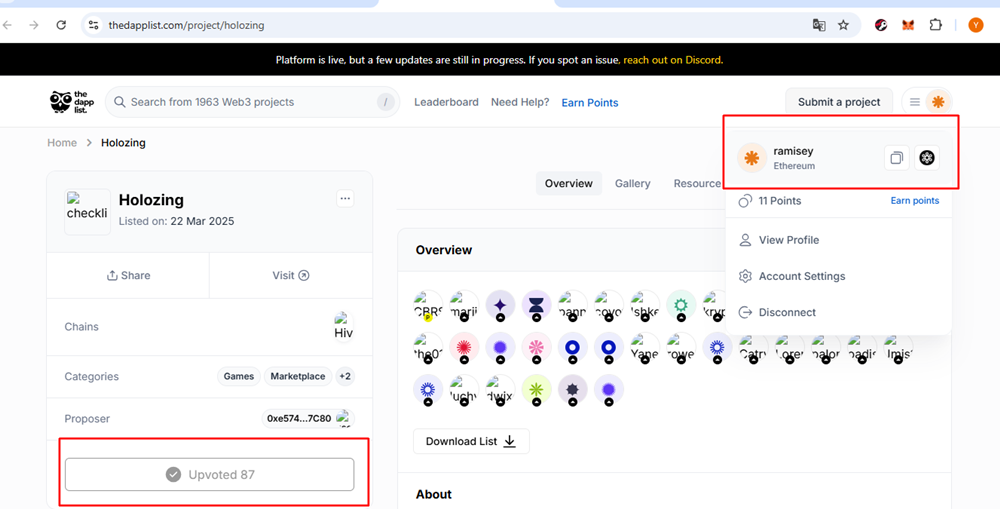Click the slash shortcut badge in search
Screen dimensions: 1000x509
point(385,102)
